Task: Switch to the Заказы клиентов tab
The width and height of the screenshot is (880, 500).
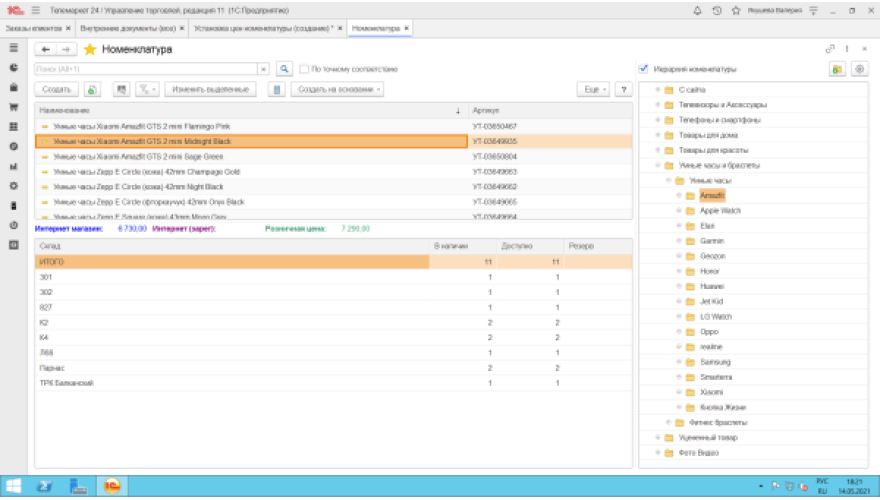Action: [33, 28]
